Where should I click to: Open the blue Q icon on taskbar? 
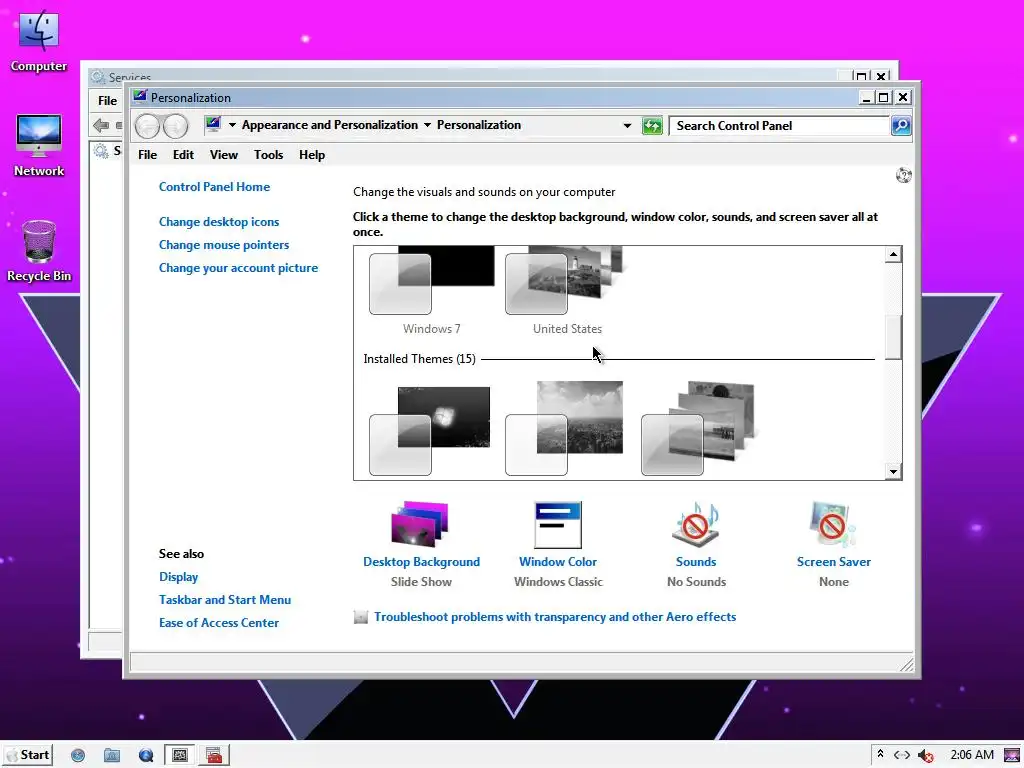coord(146,756)
